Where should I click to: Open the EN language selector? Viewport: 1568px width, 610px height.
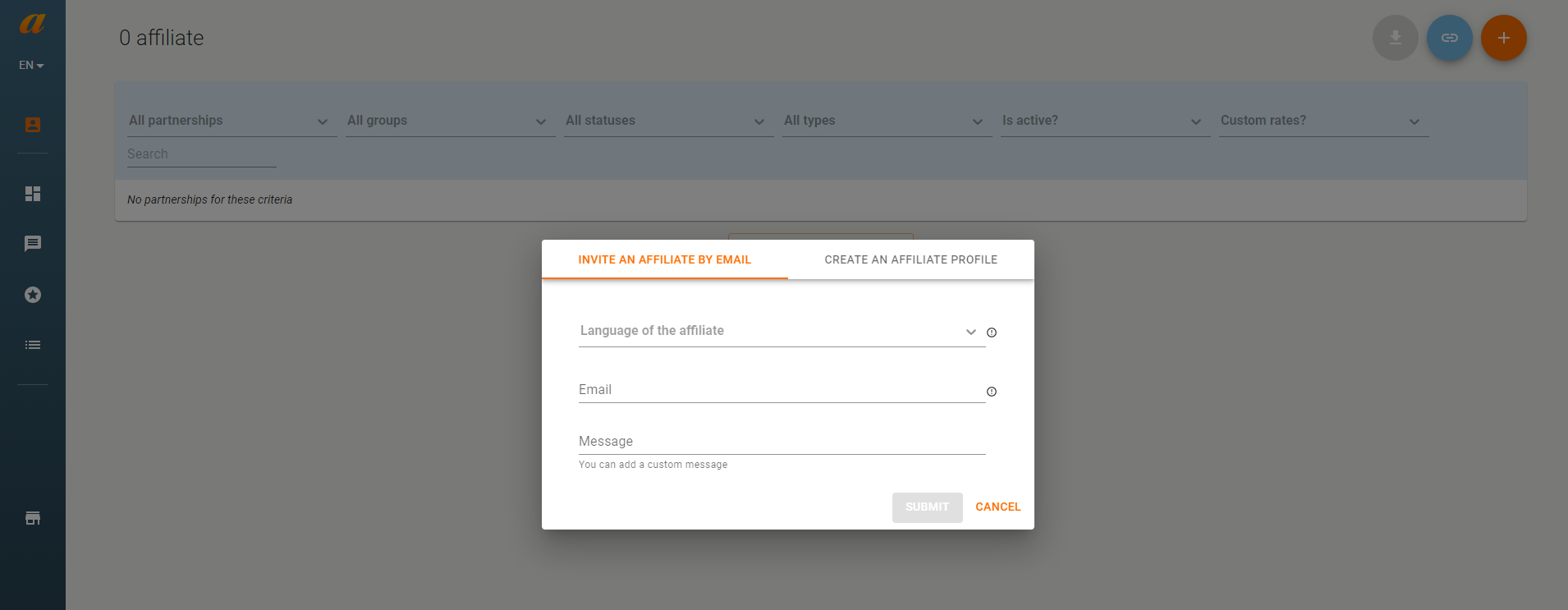(x=31, y=65)
